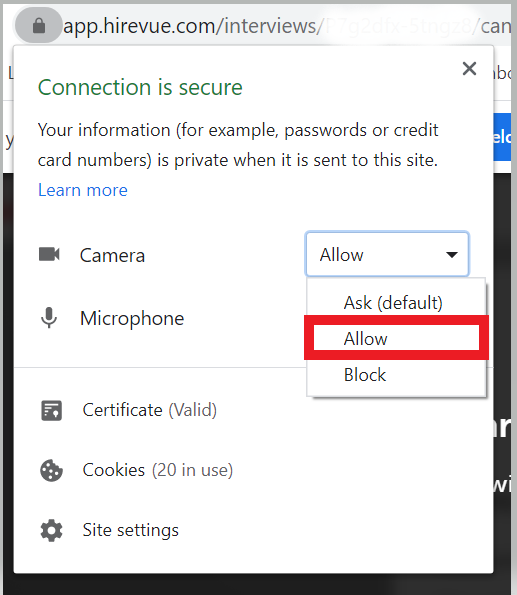
Task: Click the Cookies icon
Action: click(51, 471)
